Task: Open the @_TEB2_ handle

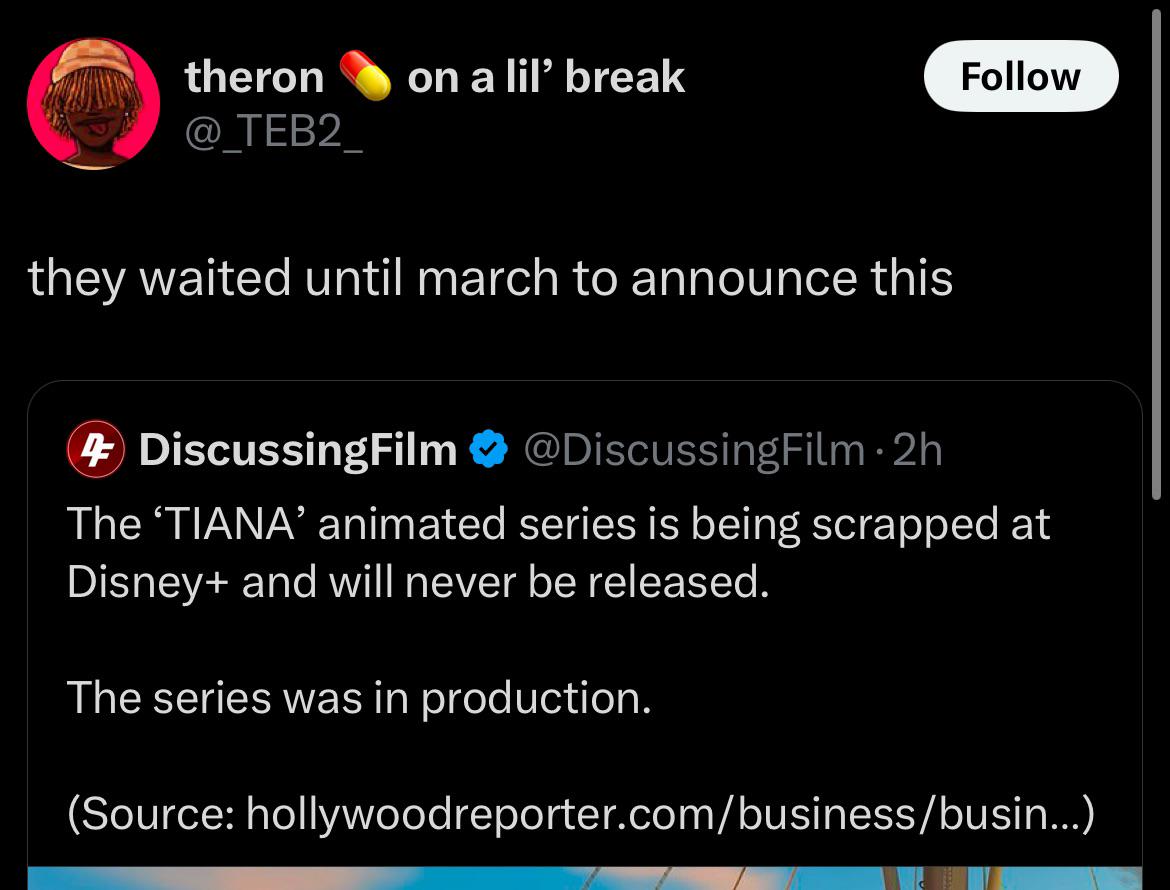Action: point(273,130)
